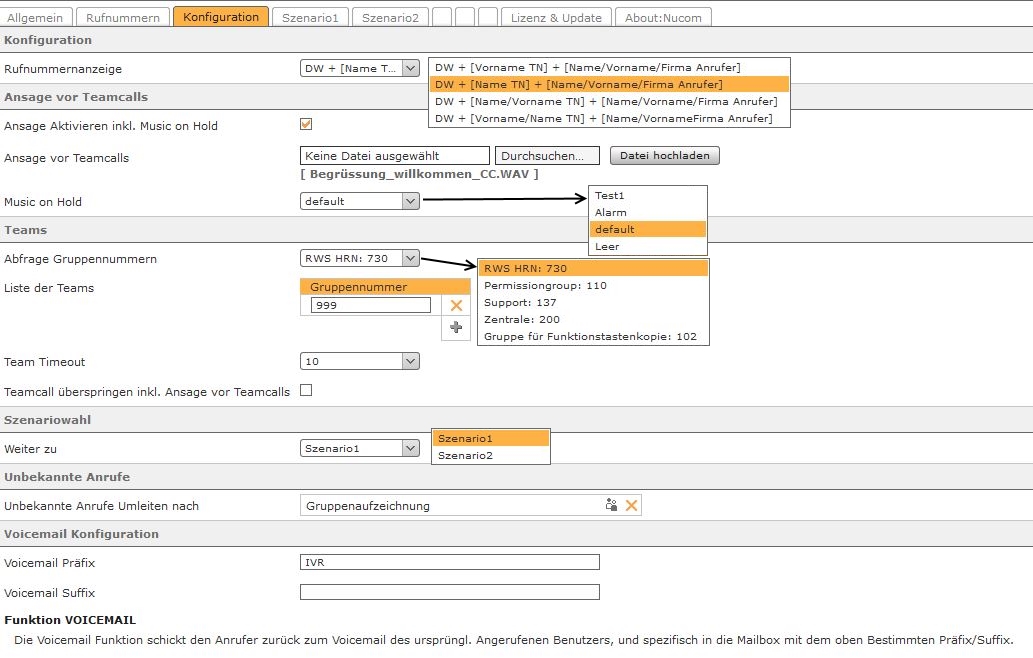Select Test1 music on hold option
This screenshot has width=1033, height=658.
click(x=648, y=196)
